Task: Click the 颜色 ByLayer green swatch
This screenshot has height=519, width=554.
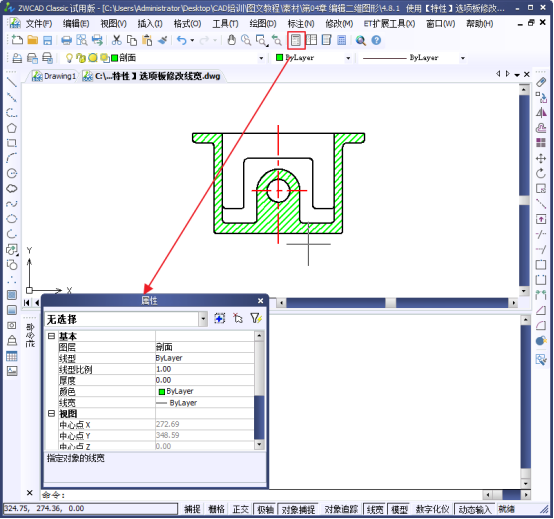Action: [162, 391]
